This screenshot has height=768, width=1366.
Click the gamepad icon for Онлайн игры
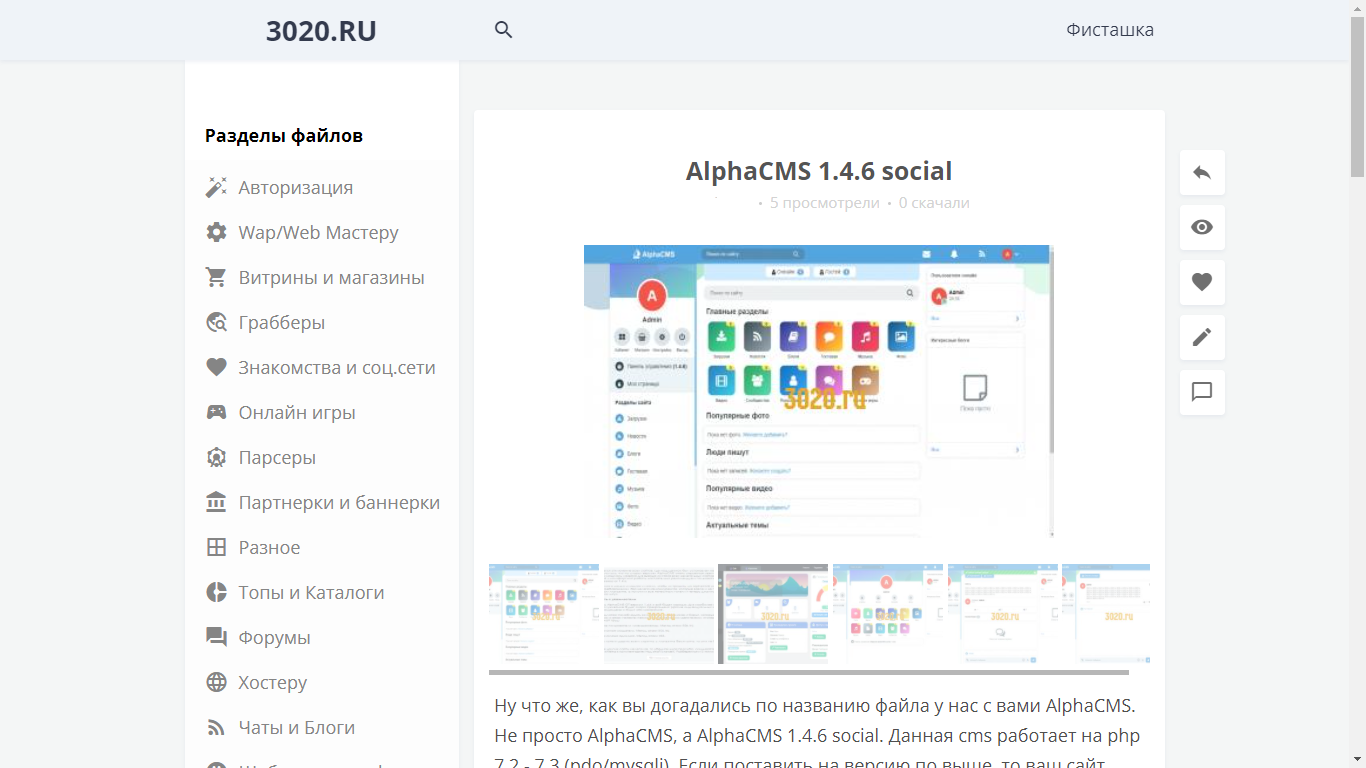(216, 413)
